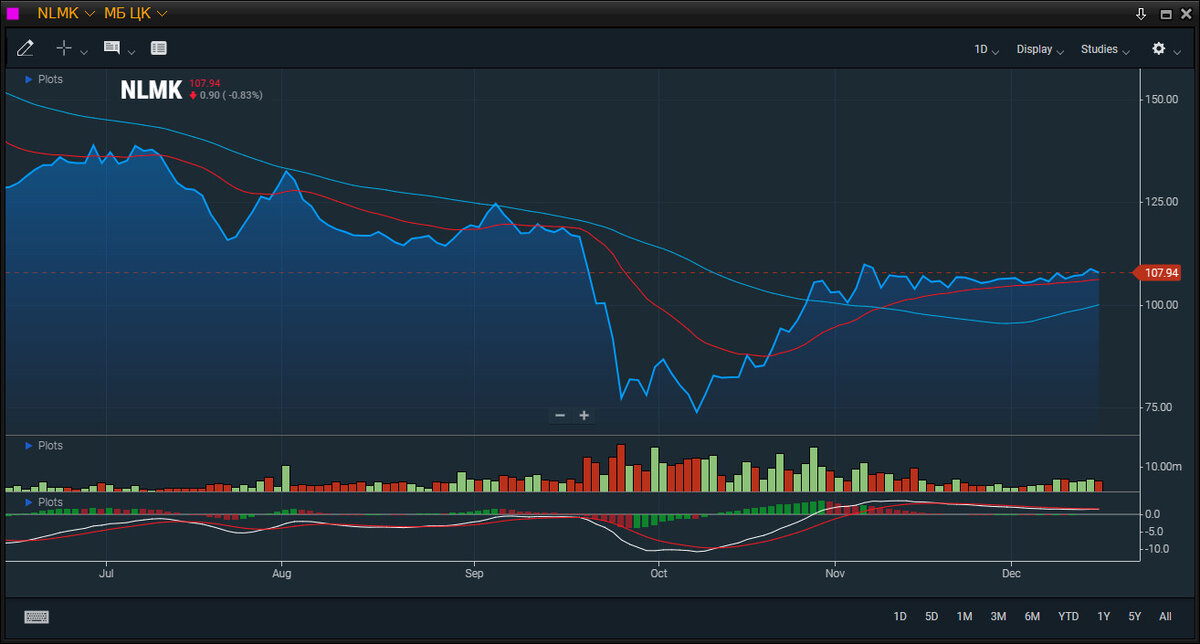The height and width of the screenshot is (644, 1200).
Task: Select the All time range
Action: point(1165,616)
